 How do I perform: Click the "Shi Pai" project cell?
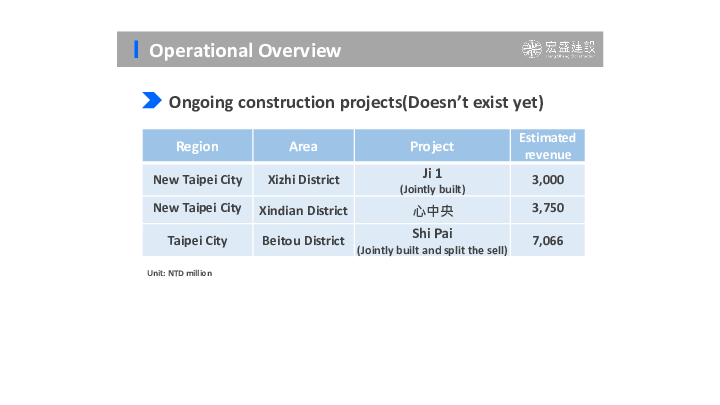432,240
